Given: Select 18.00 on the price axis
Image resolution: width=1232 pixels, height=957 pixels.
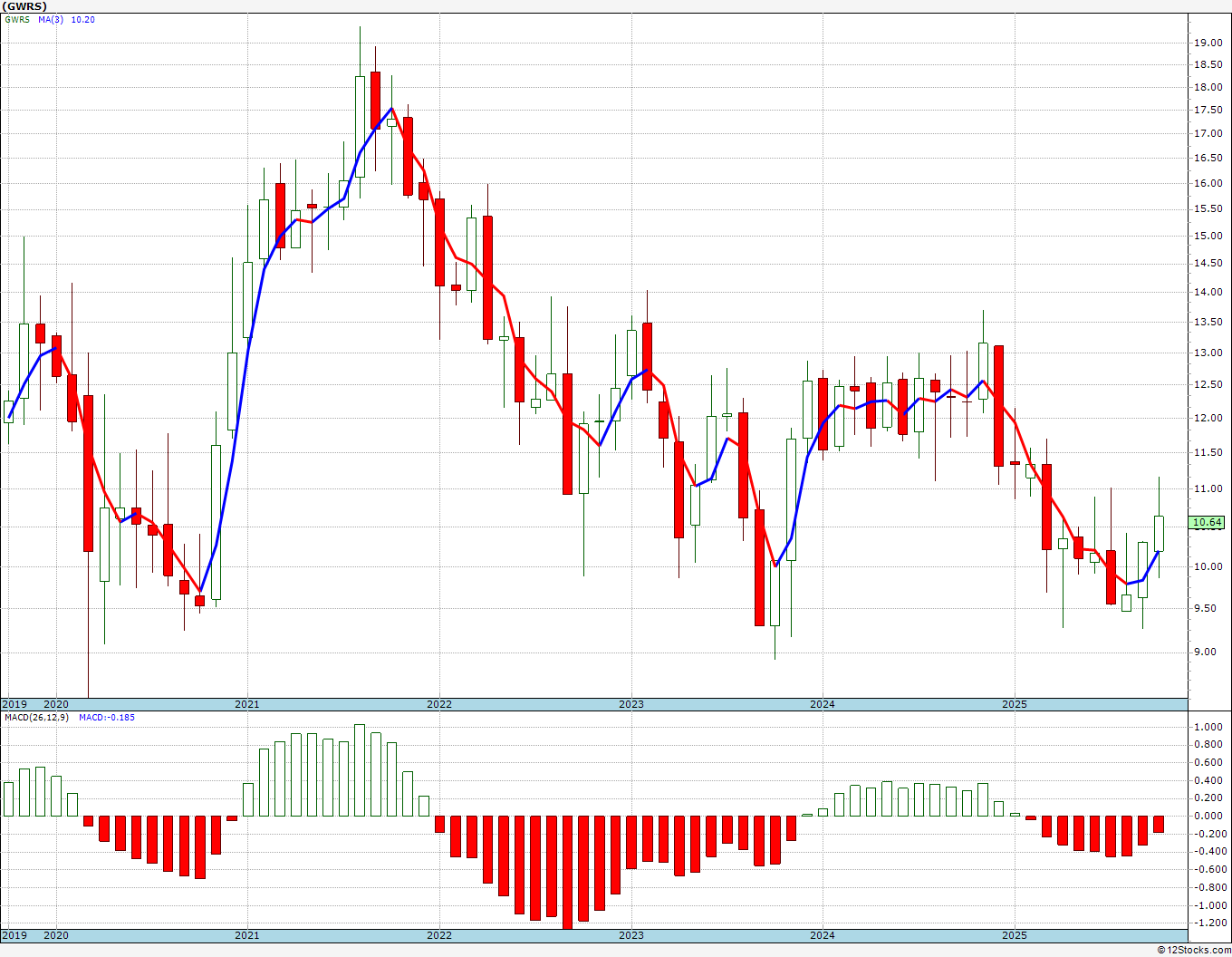Looking at the screenshot, I should click(x=1207, y=88).
